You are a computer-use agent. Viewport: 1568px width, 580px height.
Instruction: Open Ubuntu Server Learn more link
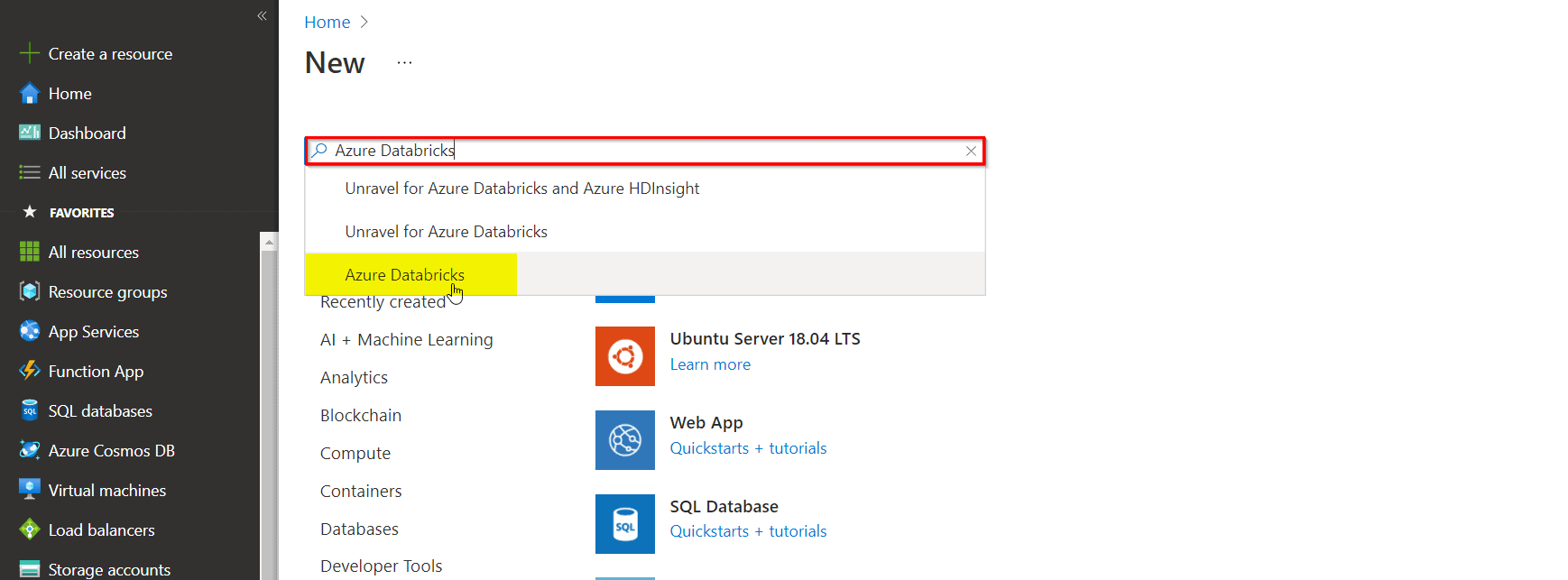pyautogui.click(x=710, y=365)
